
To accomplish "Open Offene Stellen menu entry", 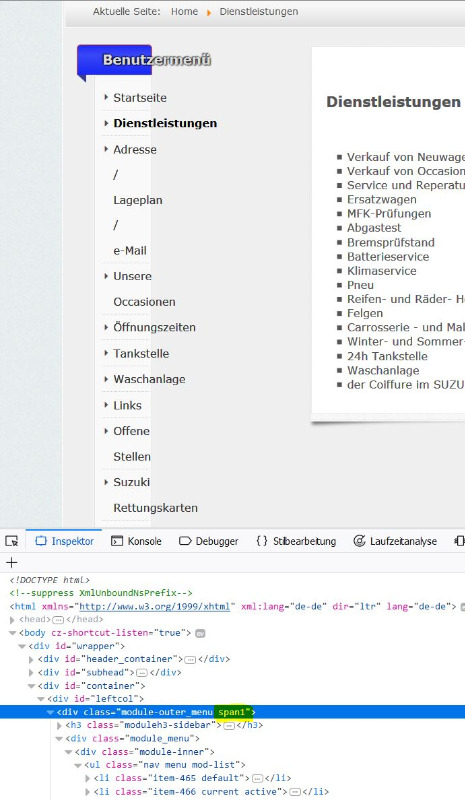I will (x=132, y=443).
